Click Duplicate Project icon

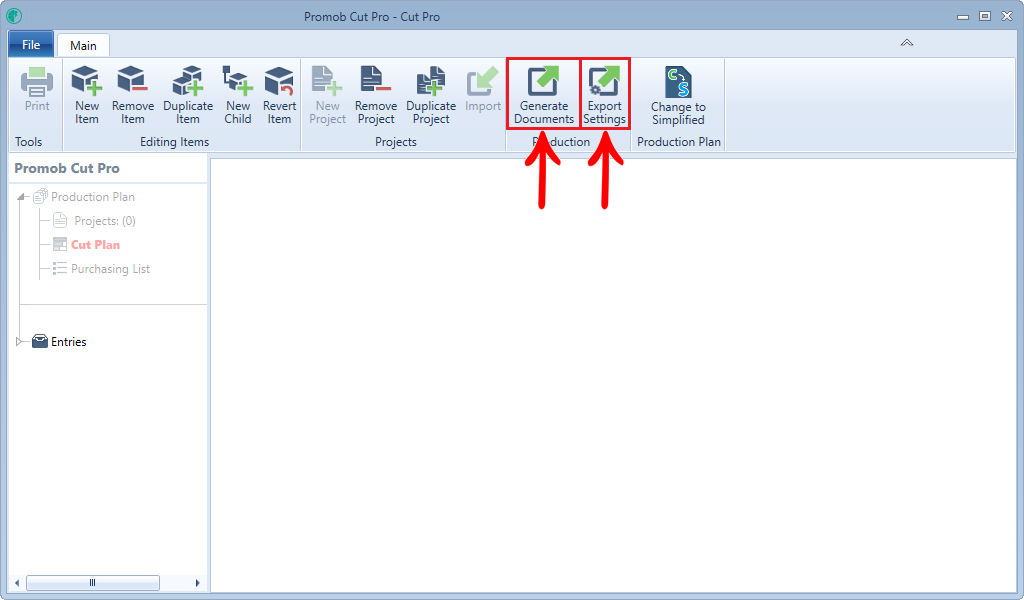[431, 81]
